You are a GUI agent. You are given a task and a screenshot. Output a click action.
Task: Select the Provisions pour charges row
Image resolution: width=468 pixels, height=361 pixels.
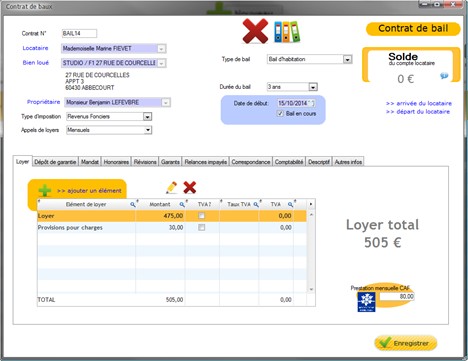172,228
